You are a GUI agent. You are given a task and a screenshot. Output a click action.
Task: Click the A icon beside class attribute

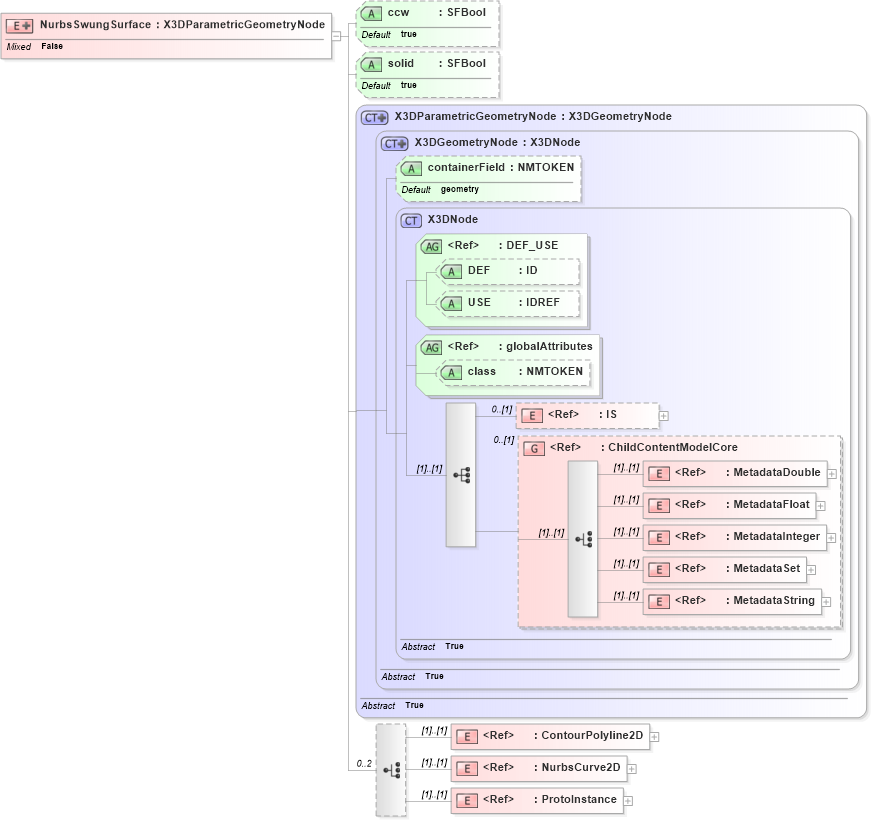click(451, 372)
